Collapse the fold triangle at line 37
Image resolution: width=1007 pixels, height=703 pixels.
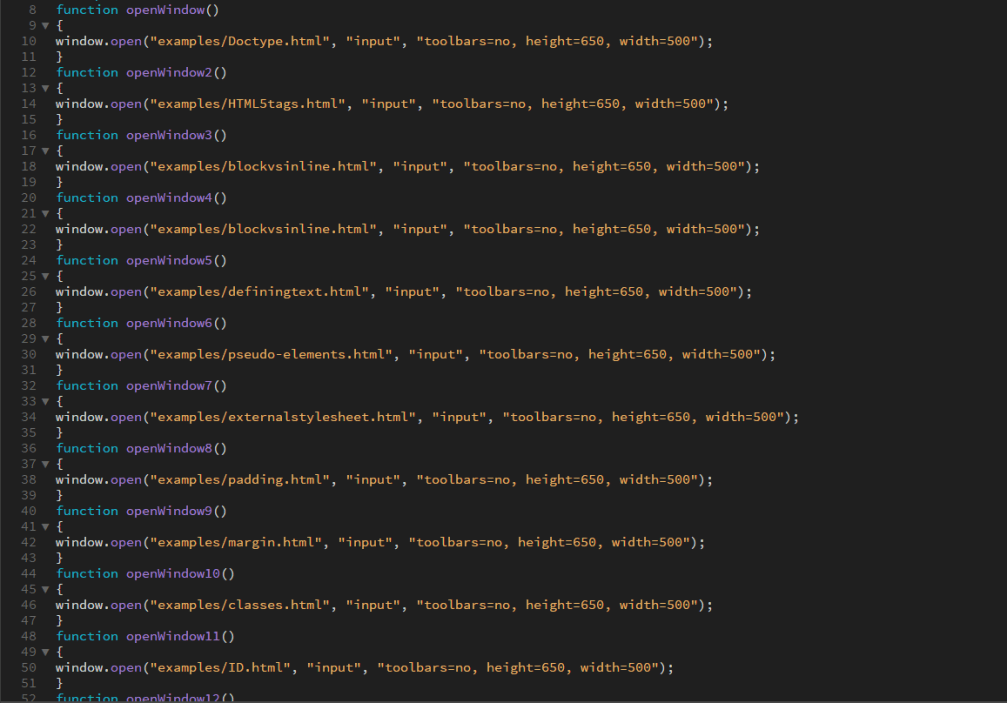pos(45,464)
